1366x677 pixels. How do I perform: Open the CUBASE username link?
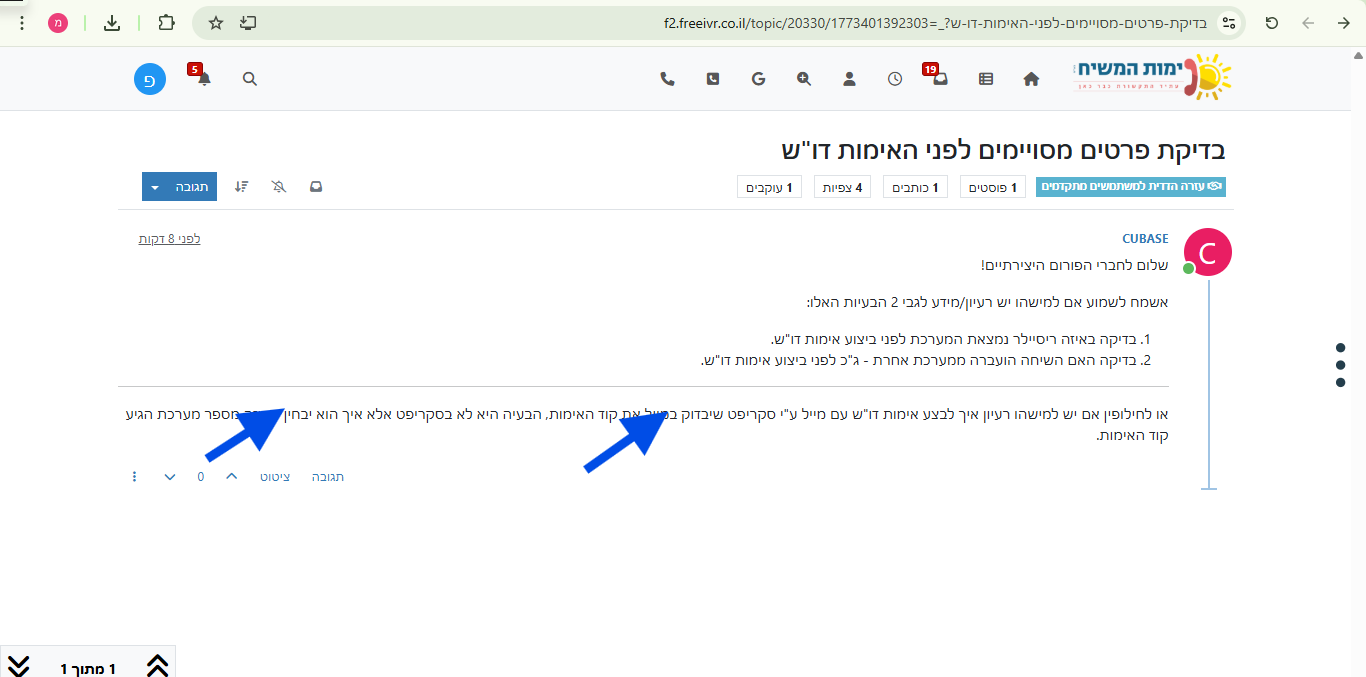1146,238
